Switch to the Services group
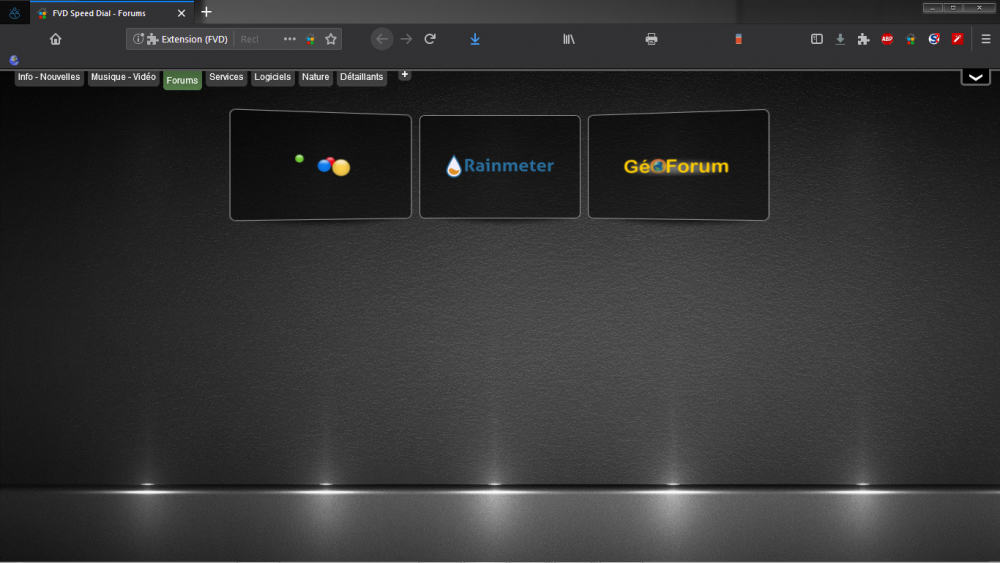This screenshot has height=563, width=1000. click(226, 77)
